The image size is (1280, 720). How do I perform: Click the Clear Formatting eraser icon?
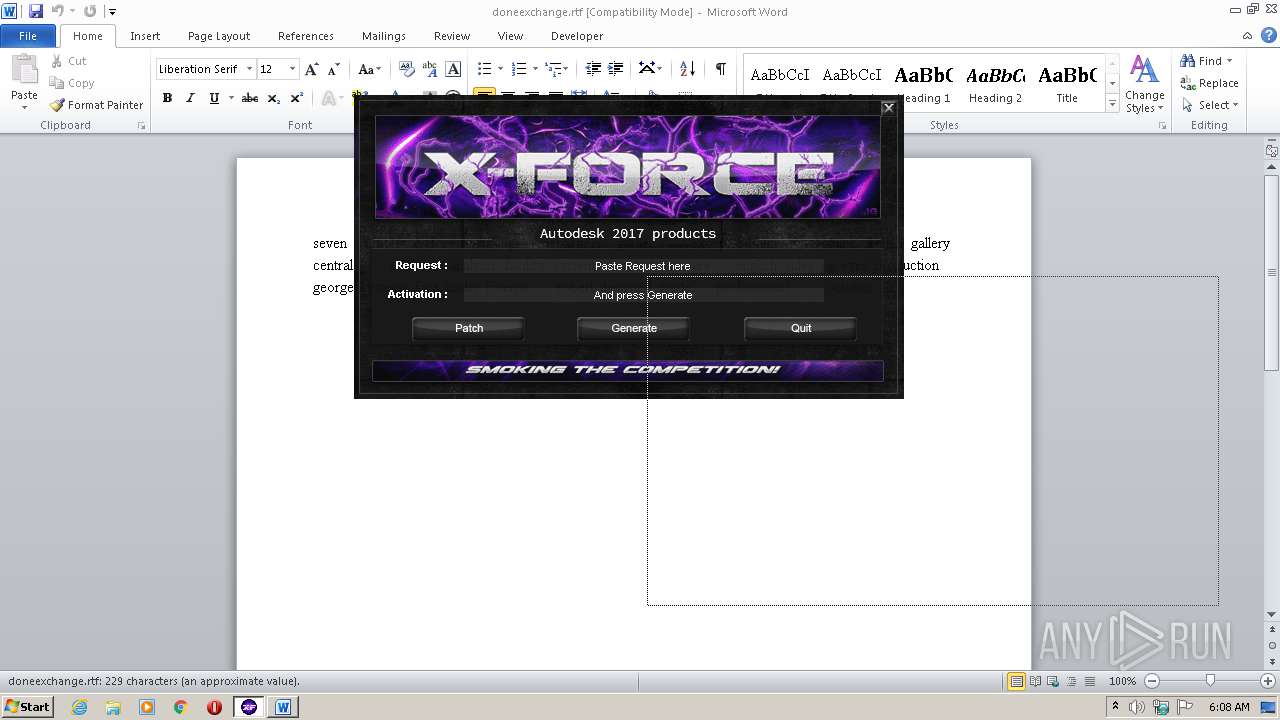[x=407, y=69]
